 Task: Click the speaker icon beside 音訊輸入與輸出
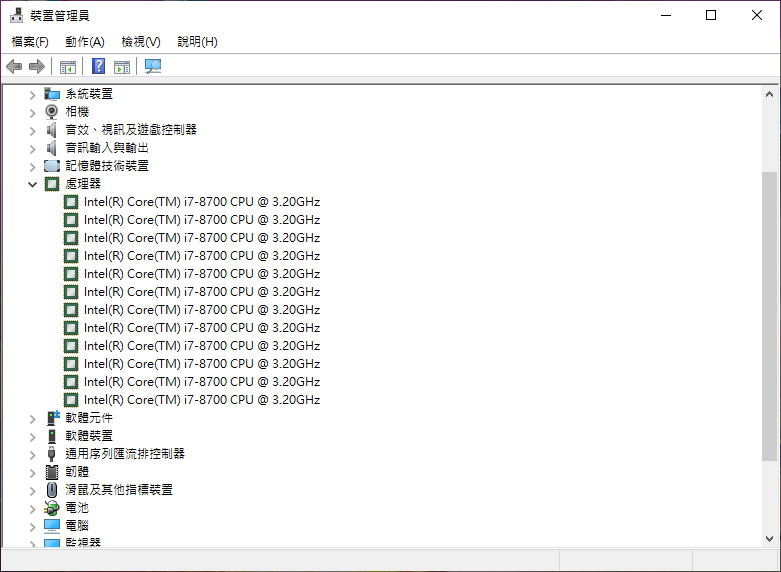[x=51, y=148]
